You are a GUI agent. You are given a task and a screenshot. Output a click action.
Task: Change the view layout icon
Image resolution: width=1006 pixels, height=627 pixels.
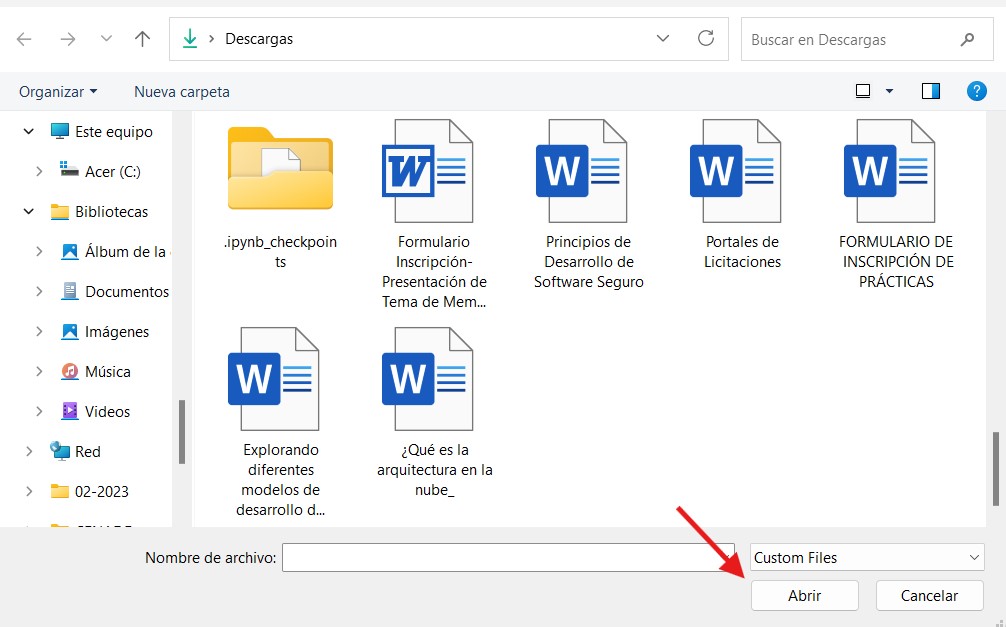863,91
